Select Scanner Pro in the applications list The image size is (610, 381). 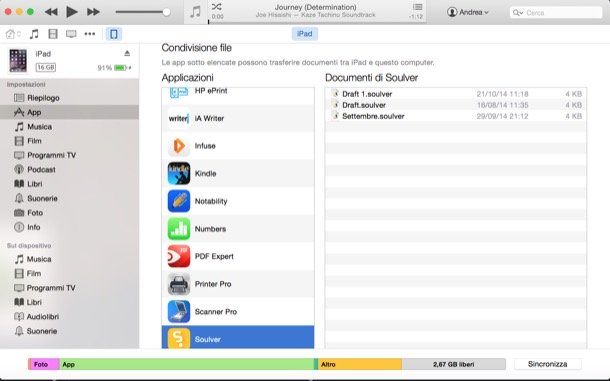pyautogui.click(x=238, y=312)
